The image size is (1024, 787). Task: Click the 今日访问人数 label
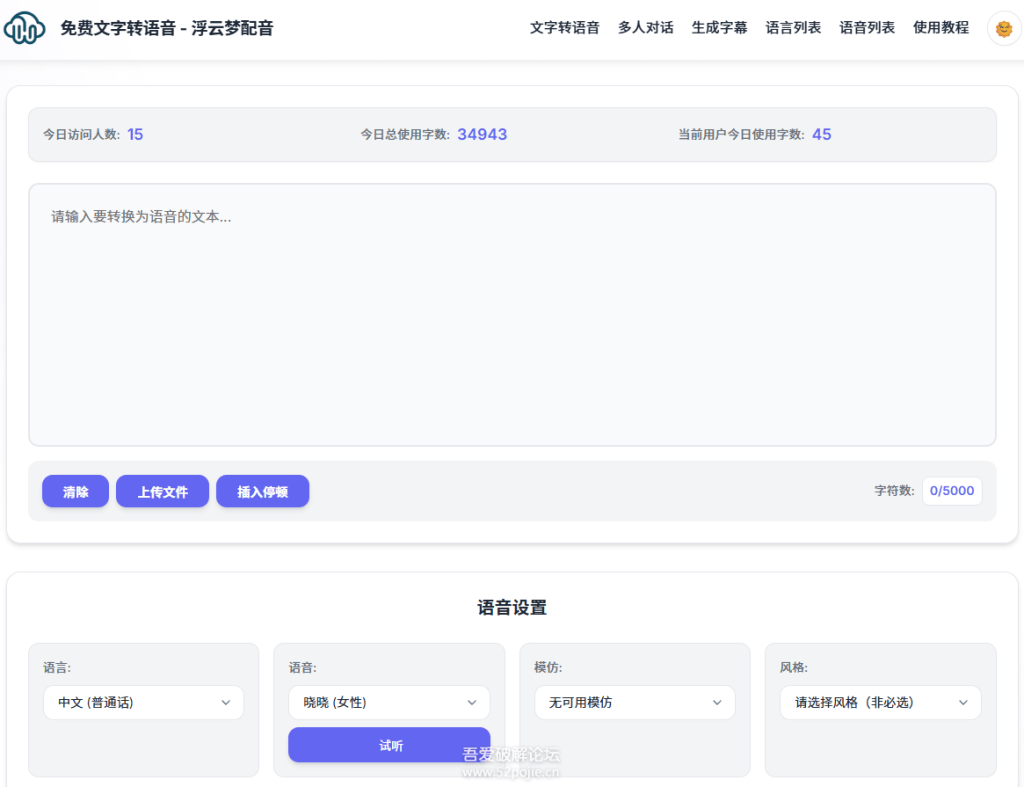(x=82, y=135)
